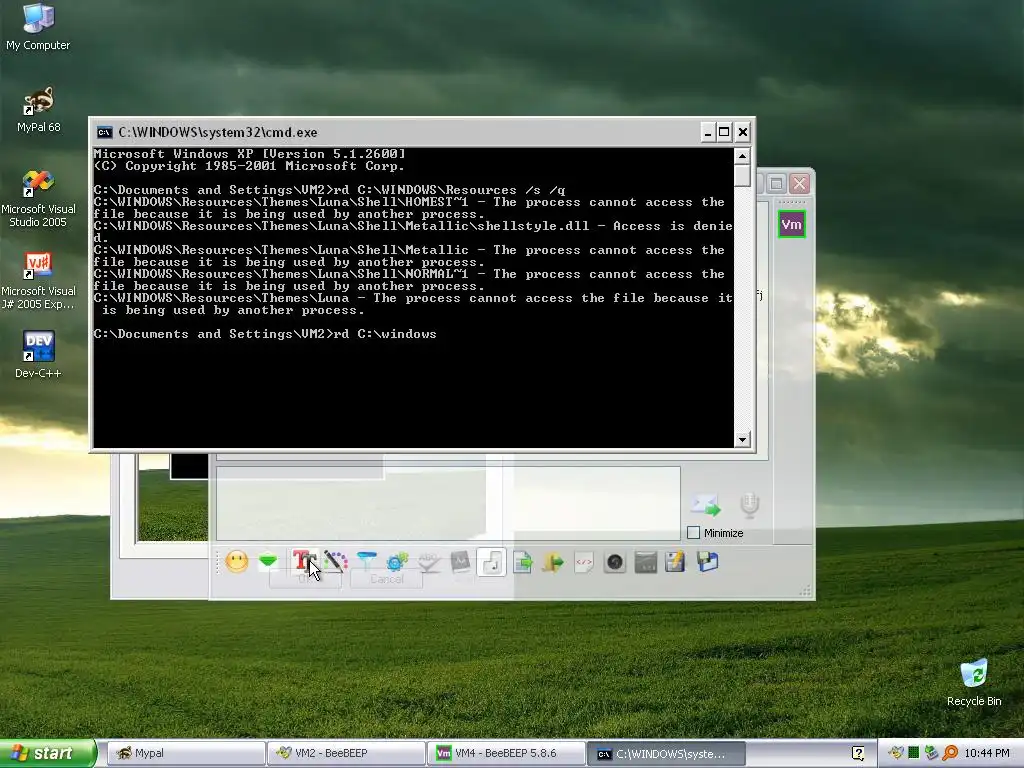Tick the Minimize checkbox

point(694,533)
